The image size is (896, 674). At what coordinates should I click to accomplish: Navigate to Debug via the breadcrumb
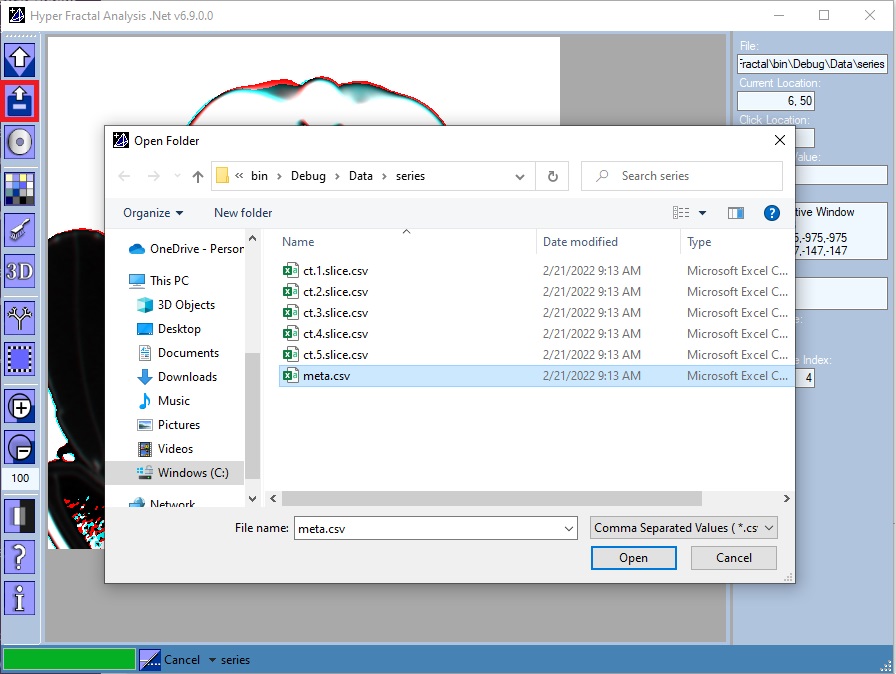[308, 175]
